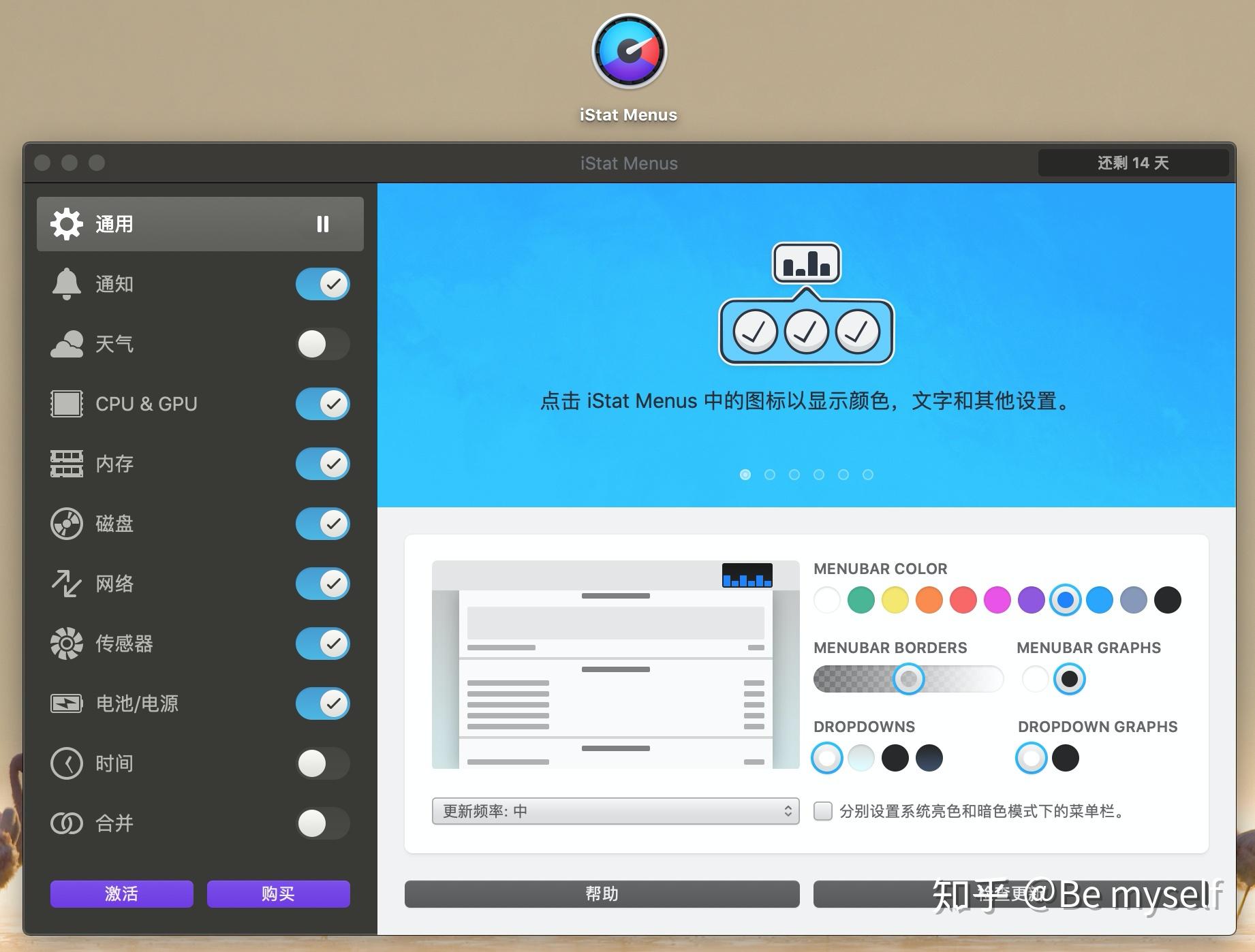
Task: Choose orange menubar color swatch
Action: point(929,600)
